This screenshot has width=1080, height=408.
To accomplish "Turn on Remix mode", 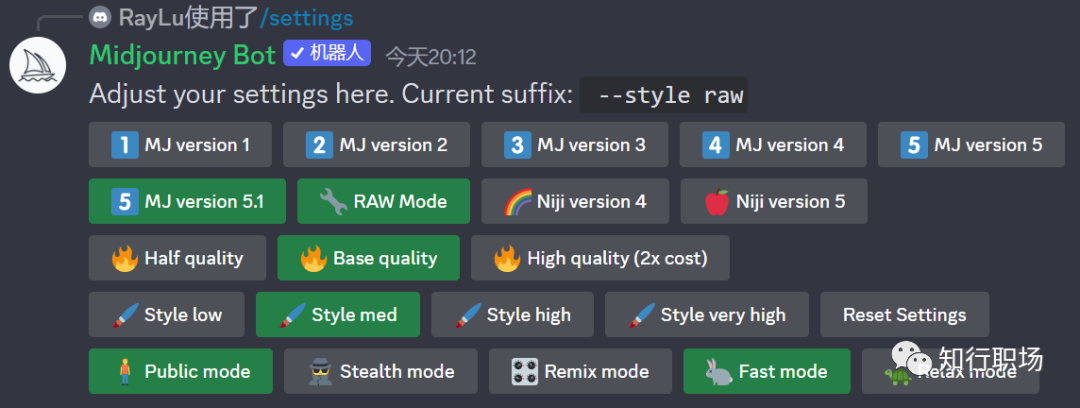I will [580, 371].
